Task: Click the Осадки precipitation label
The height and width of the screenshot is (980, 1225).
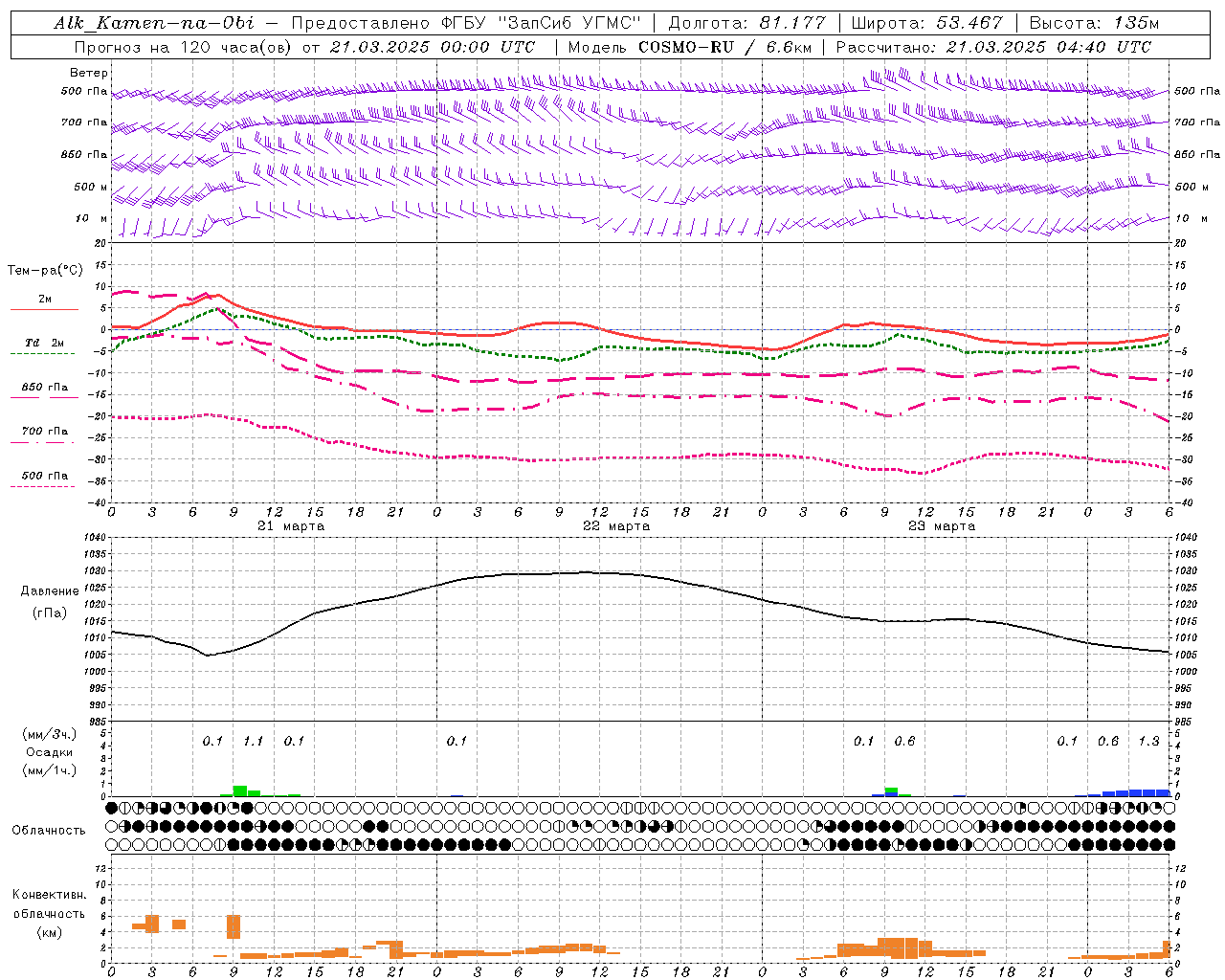Action: [x=50, y=752]
